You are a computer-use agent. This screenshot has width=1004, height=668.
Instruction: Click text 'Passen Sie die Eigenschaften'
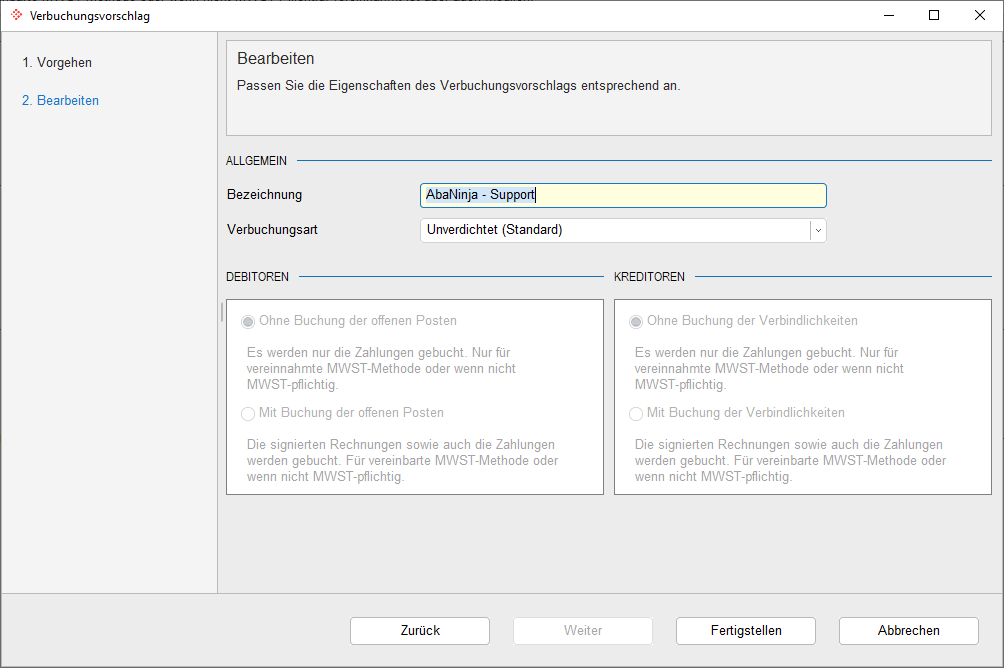pyautogui.click(x=323, y=86)
